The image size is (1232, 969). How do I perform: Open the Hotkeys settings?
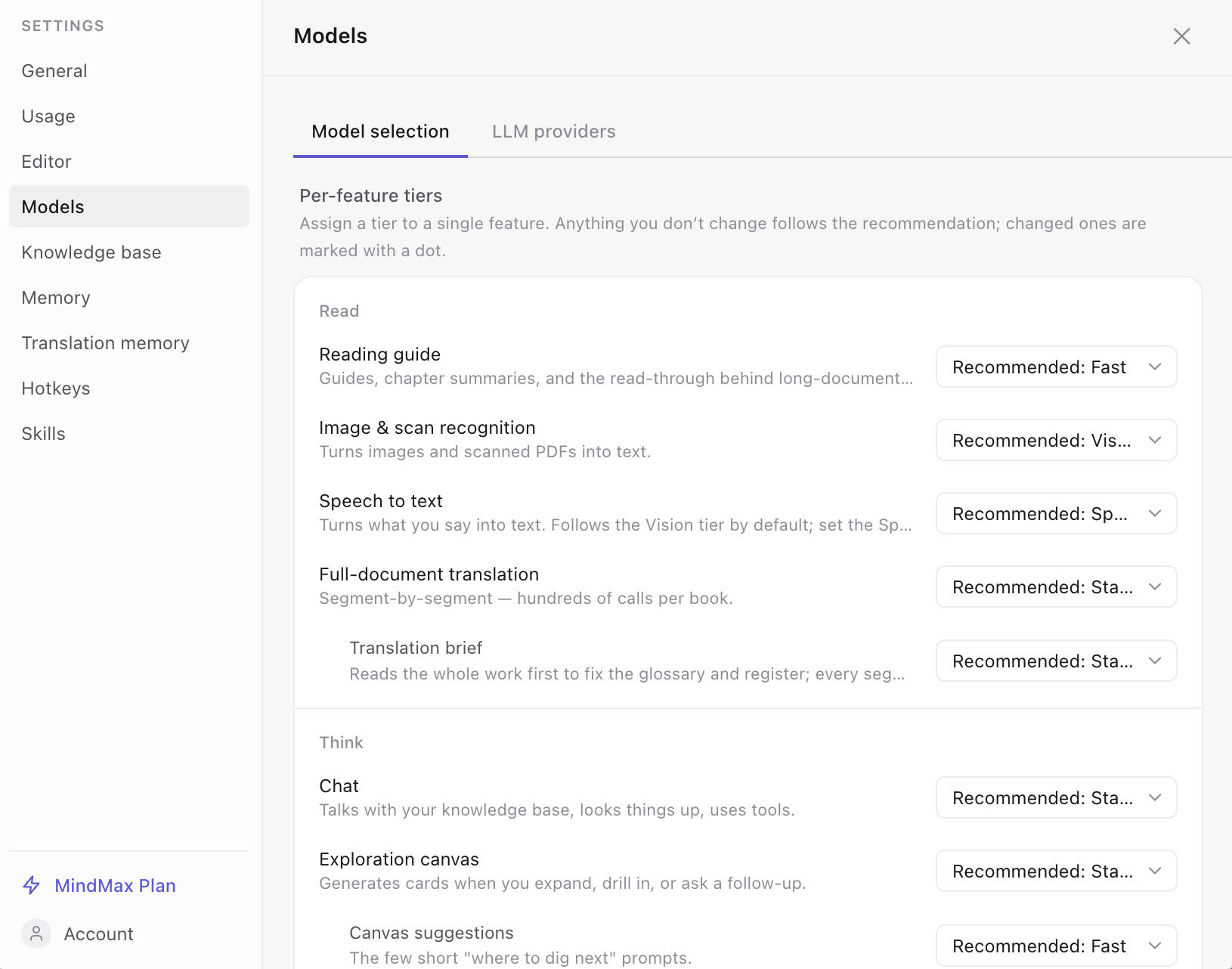tap(129, 388)
